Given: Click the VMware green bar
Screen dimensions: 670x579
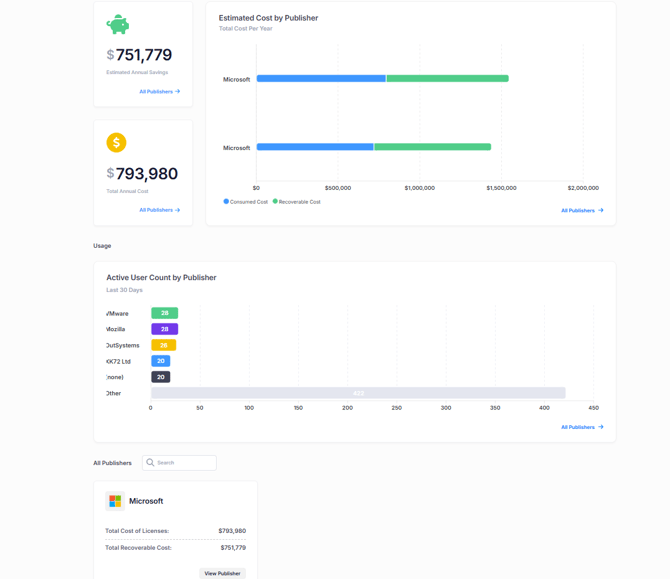Looking at the screenshot, I should (165, 313).
